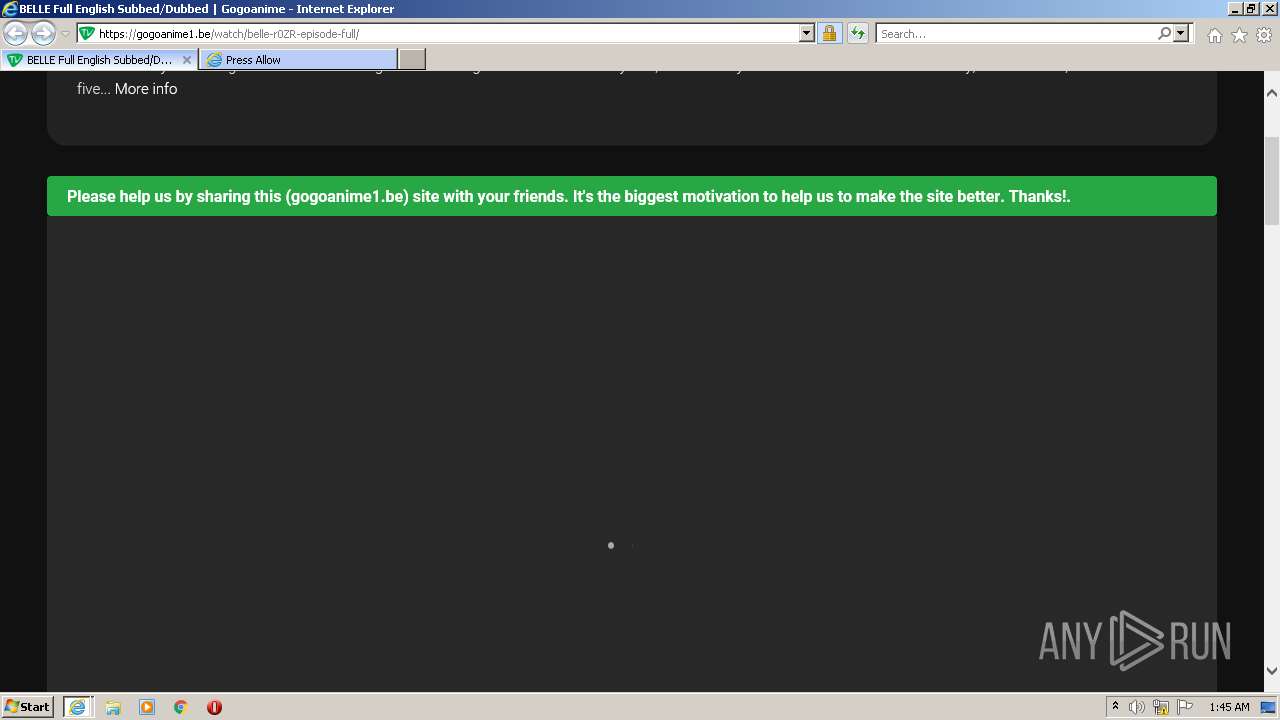Minimize the Internet Explorer window

pyautogui.click(x=1234, y=8)
